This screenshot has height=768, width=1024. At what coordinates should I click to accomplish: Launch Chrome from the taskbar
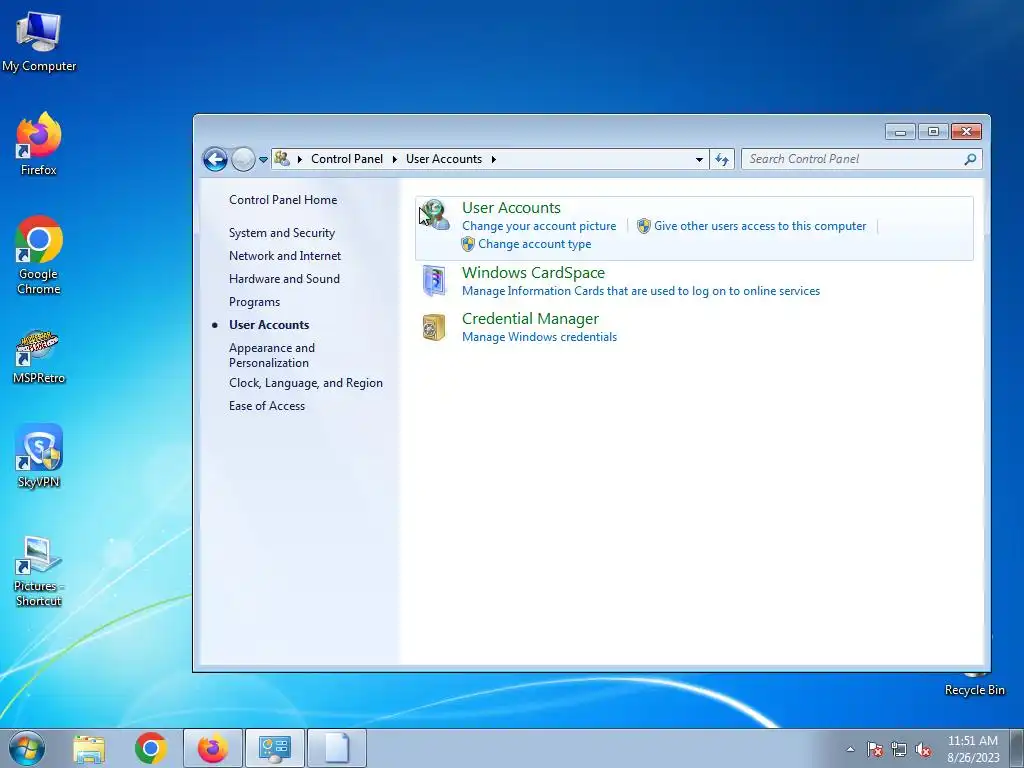[x=151, y=748]
